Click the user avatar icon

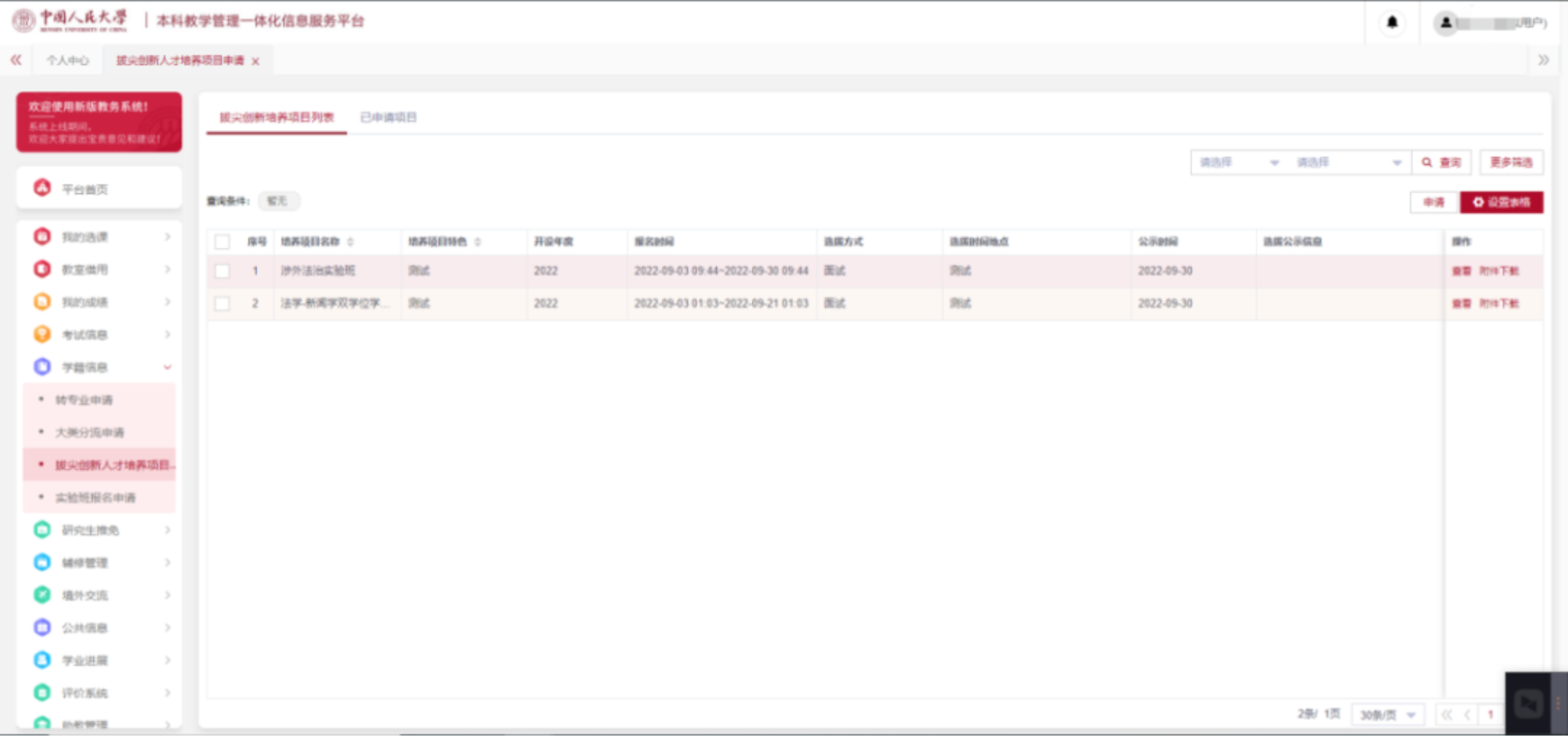pos(1446,23)
